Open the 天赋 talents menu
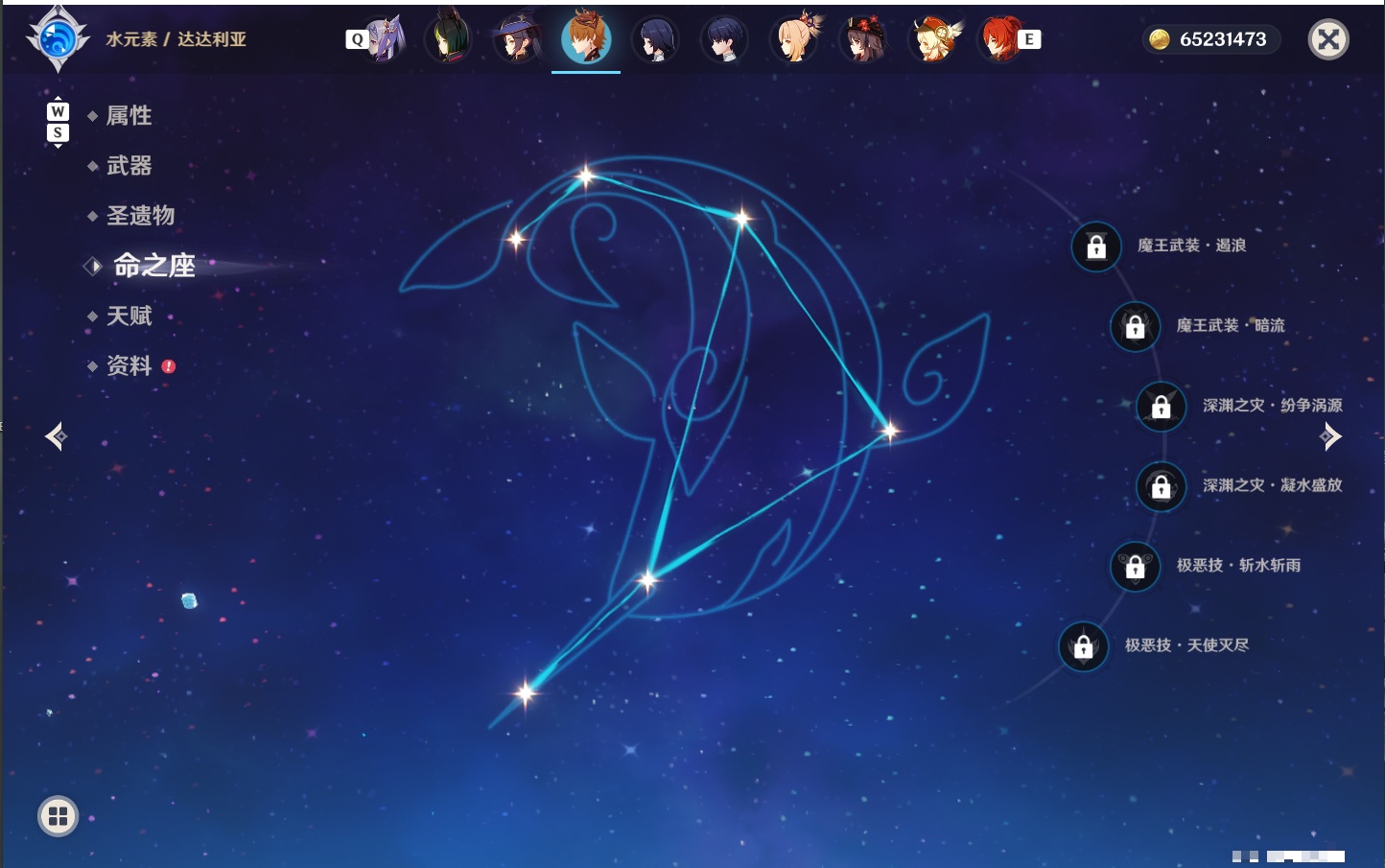This screenshot has height=868, width=1385. pyautogui.click(x=129, y=316)
